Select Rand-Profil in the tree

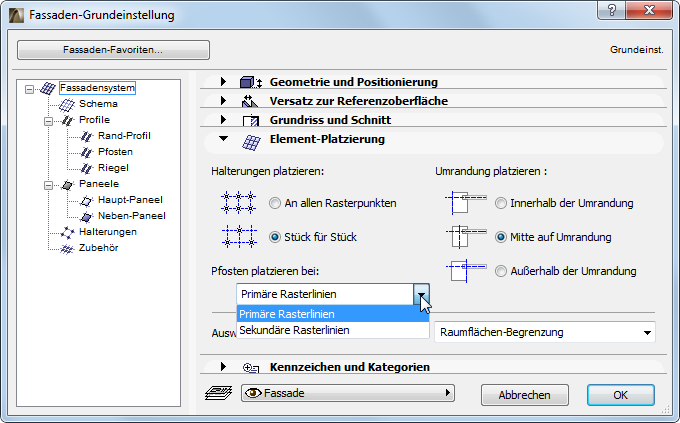[124, 136]
